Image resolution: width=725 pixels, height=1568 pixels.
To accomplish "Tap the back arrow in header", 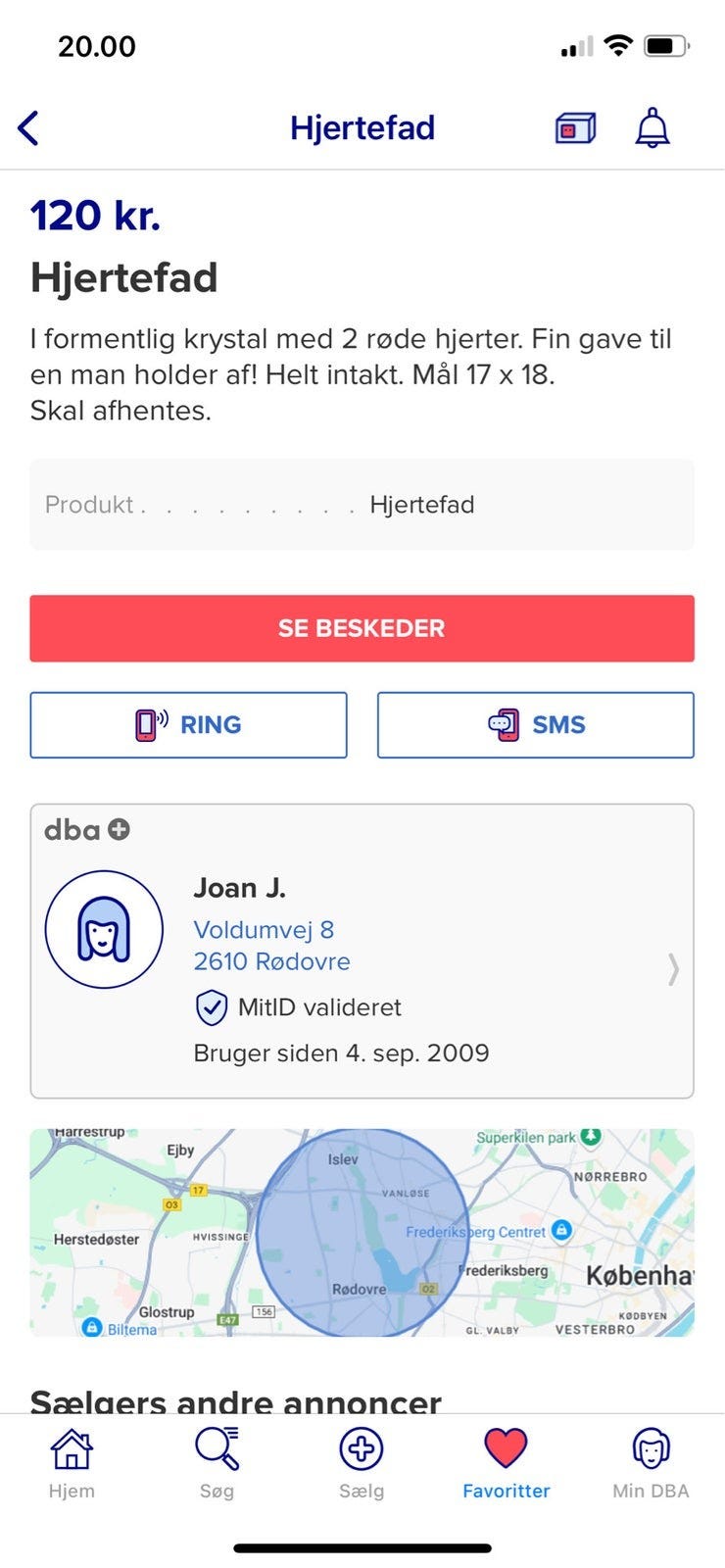I will 29,128.
